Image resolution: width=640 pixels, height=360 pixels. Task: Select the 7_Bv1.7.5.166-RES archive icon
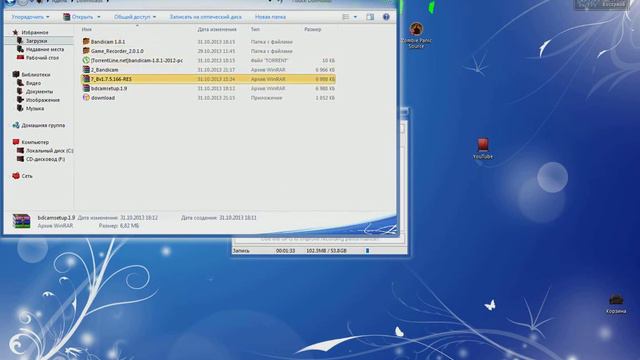[x=86, y=79]
